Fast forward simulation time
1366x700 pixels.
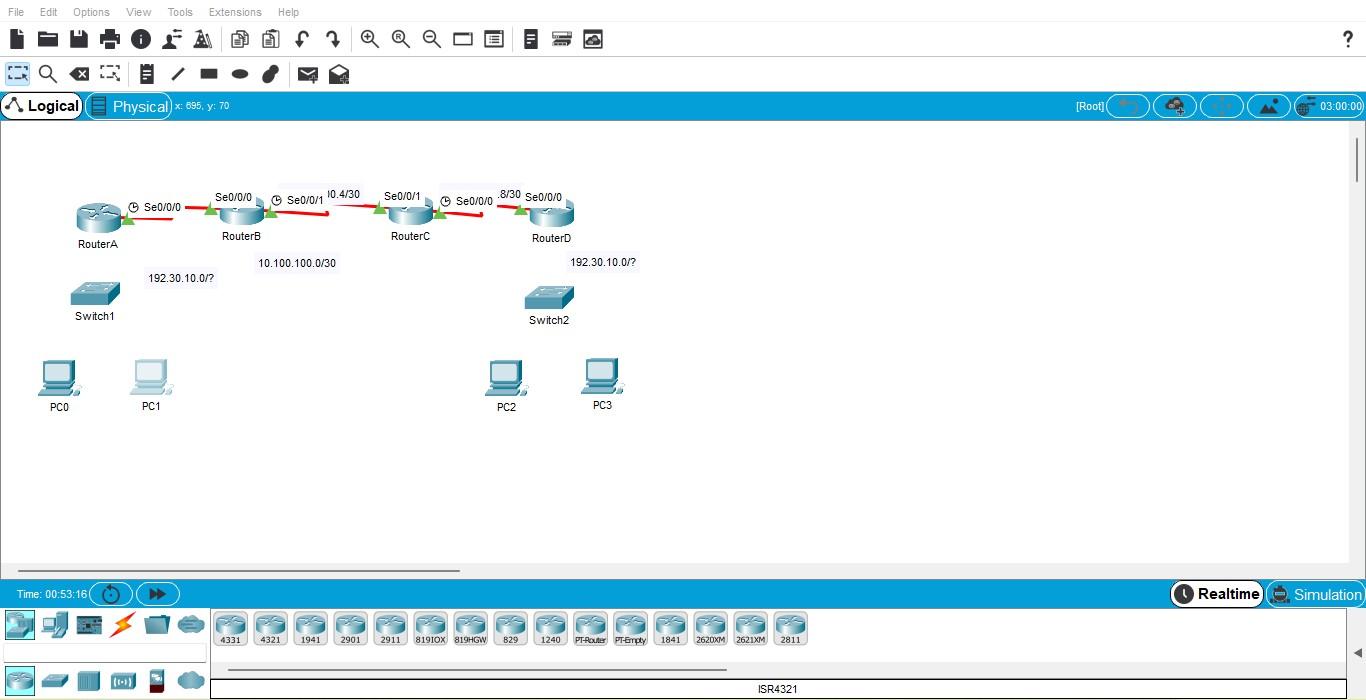[158, 594]
